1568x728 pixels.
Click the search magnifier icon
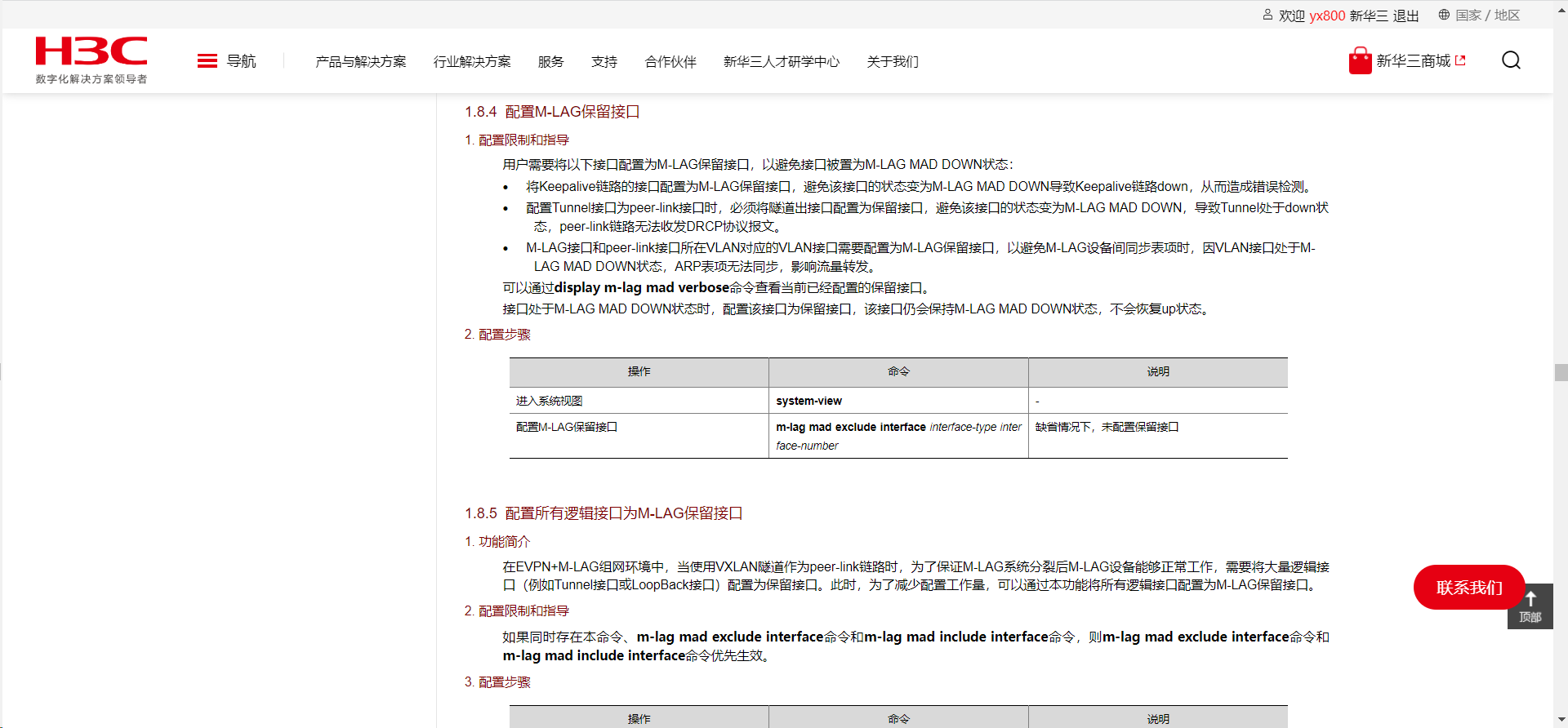[1511, 60]
